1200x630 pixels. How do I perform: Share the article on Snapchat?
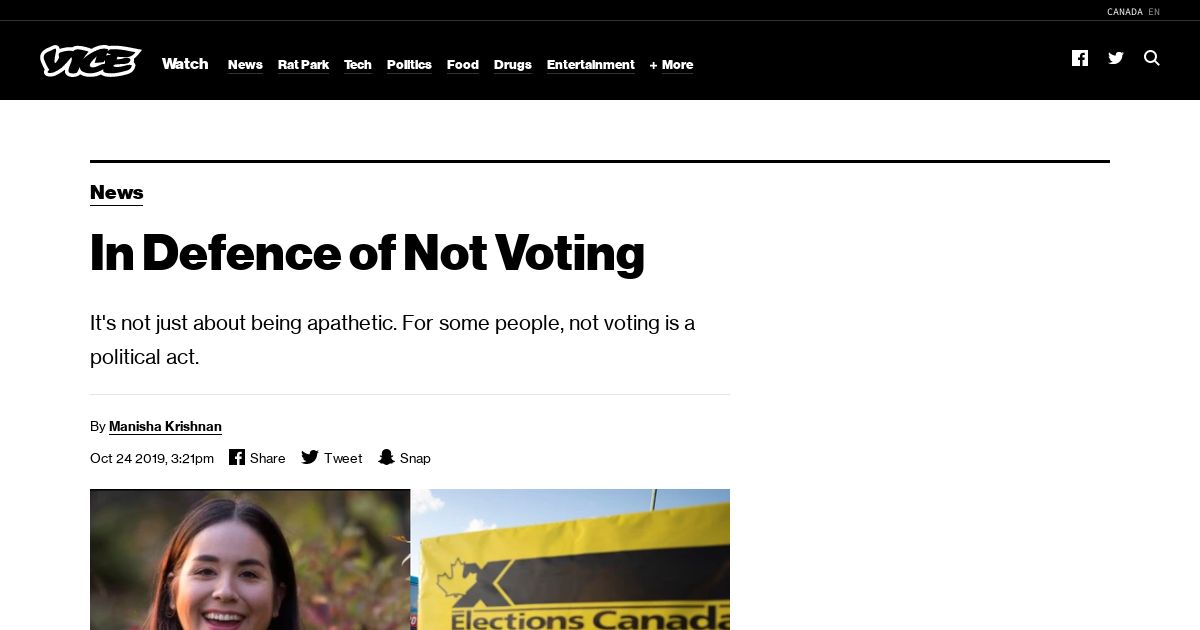tap(386, 457)
